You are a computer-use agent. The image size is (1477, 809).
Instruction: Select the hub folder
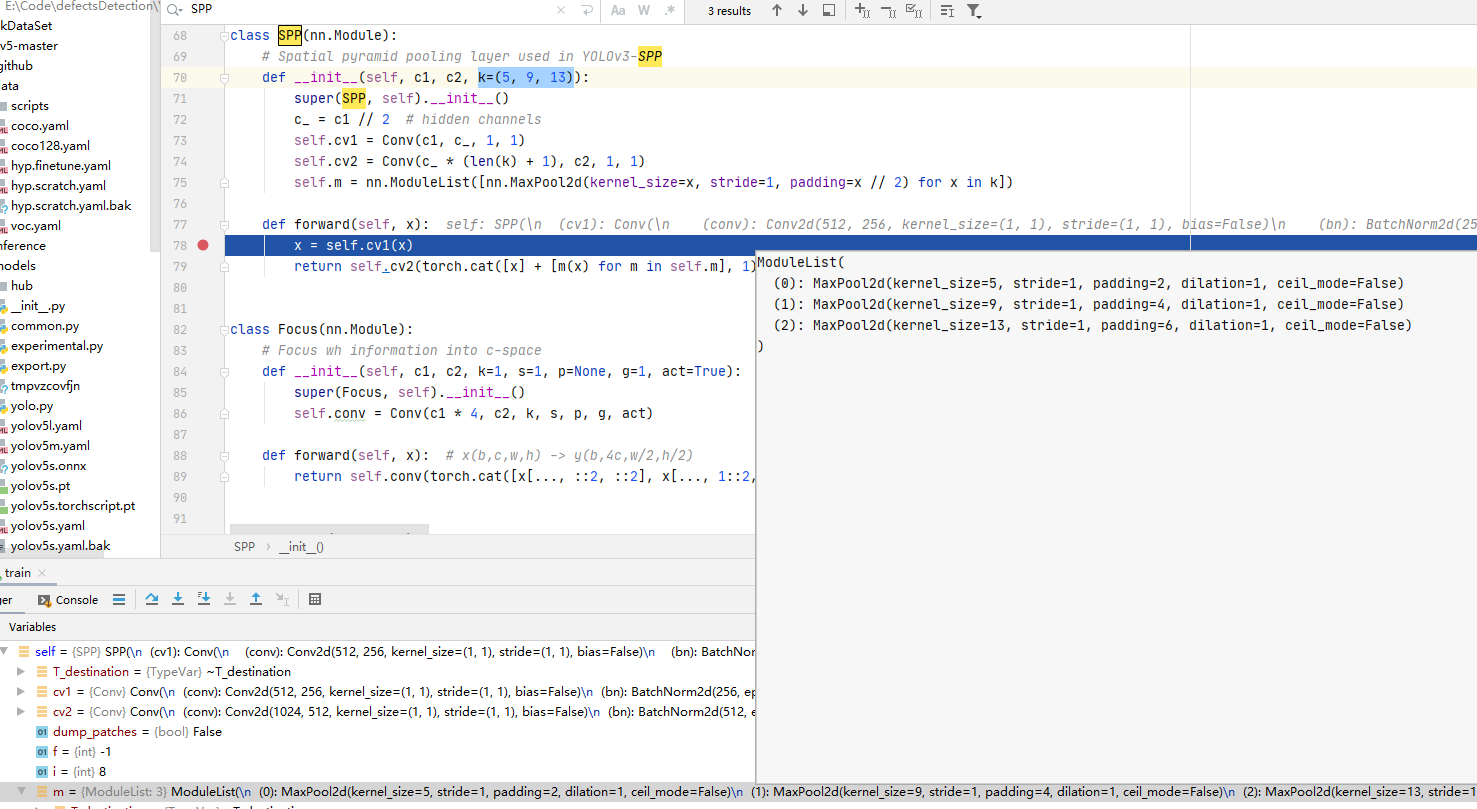22,286
